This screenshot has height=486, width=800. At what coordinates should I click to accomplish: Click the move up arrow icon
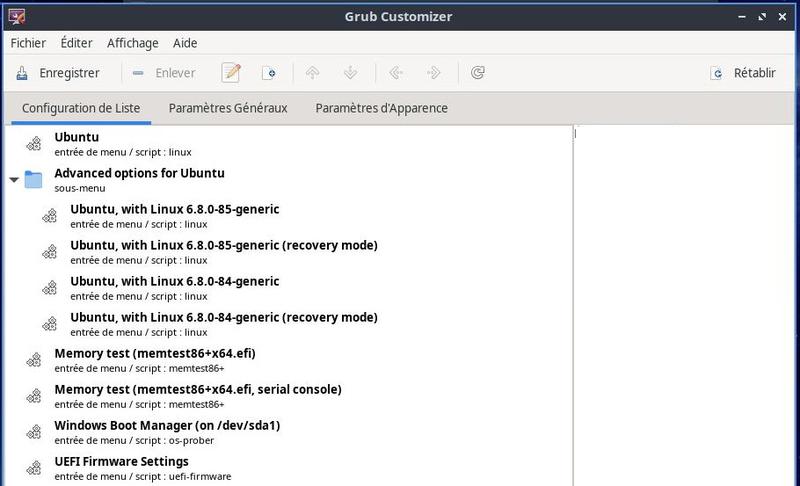[313, 73]
